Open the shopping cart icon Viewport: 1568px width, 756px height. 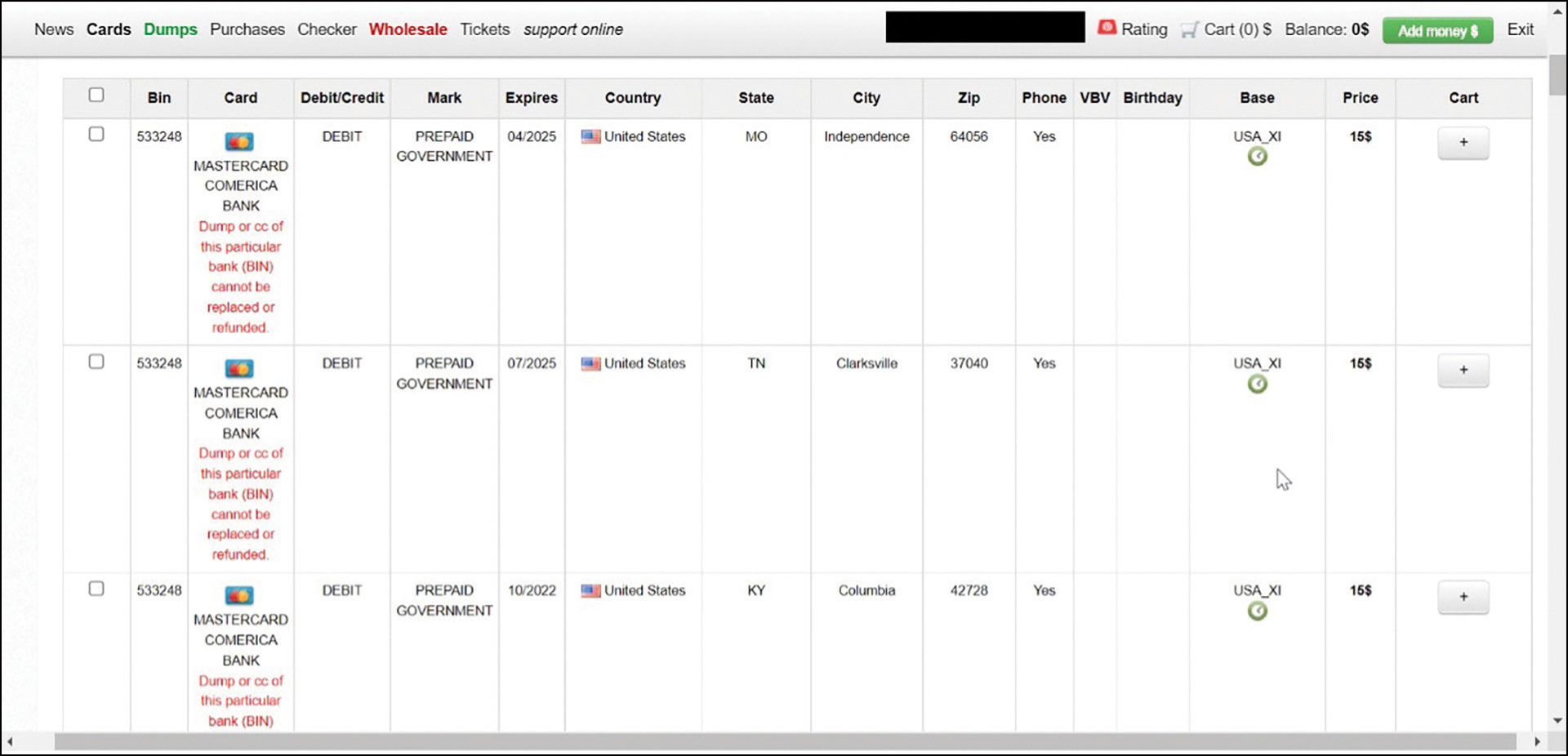click(1190, 30)
